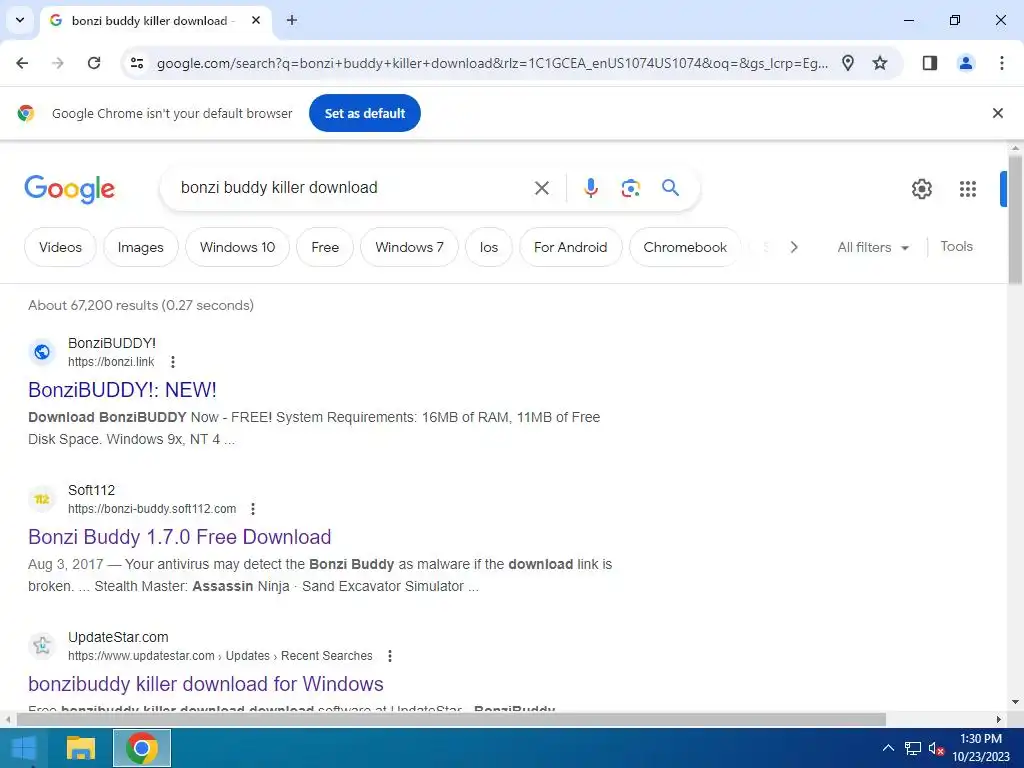Open more options for bonzi.link result
1024x768 pixels.
tap(172, 362)
